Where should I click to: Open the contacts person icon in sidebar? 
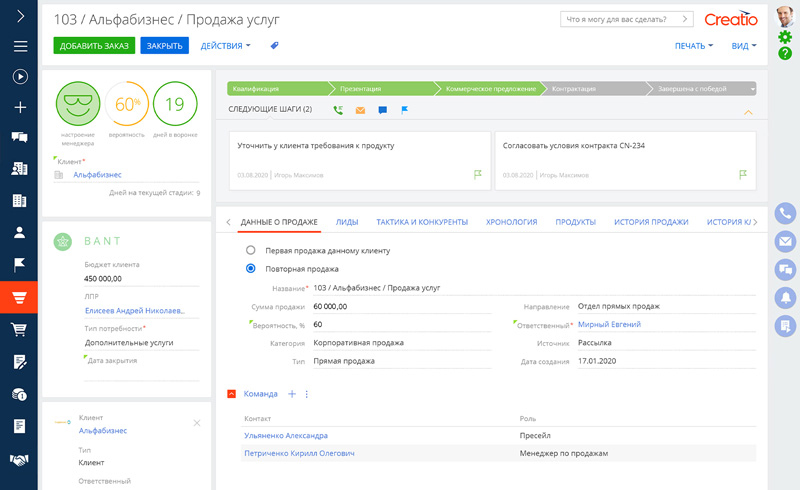point(19,233)
